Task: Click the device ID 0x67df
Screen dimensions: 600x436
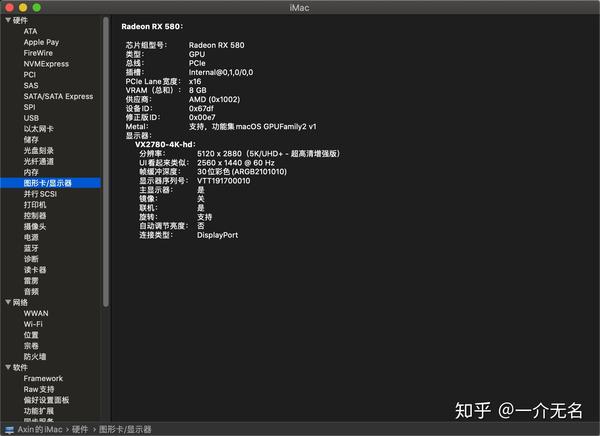Action: point(201,108)
